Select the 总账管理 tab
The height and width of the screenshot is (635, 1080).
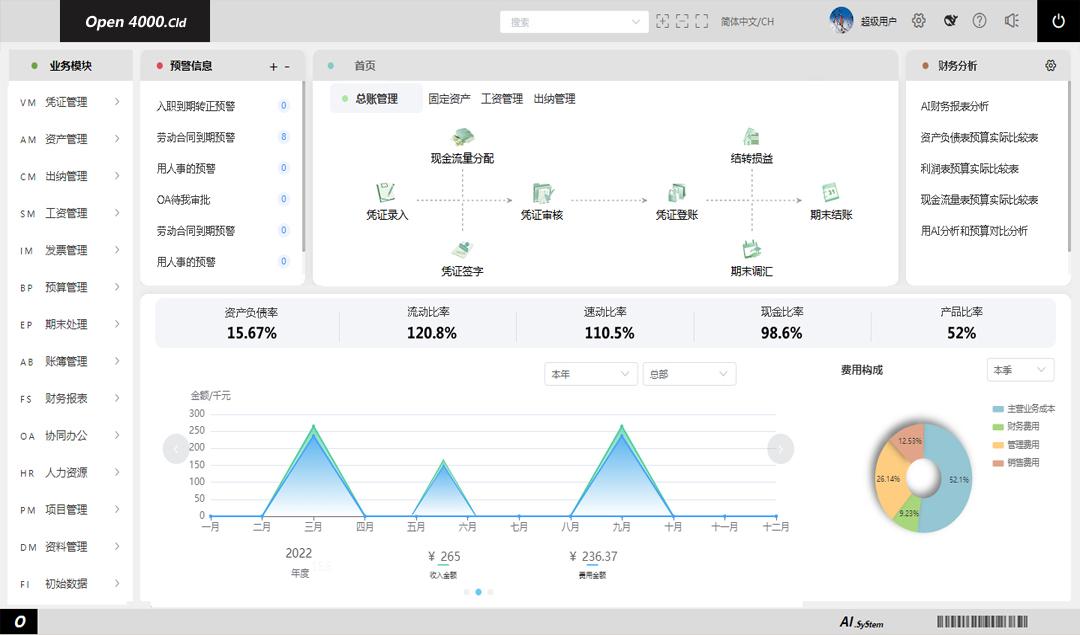[375, 98]
